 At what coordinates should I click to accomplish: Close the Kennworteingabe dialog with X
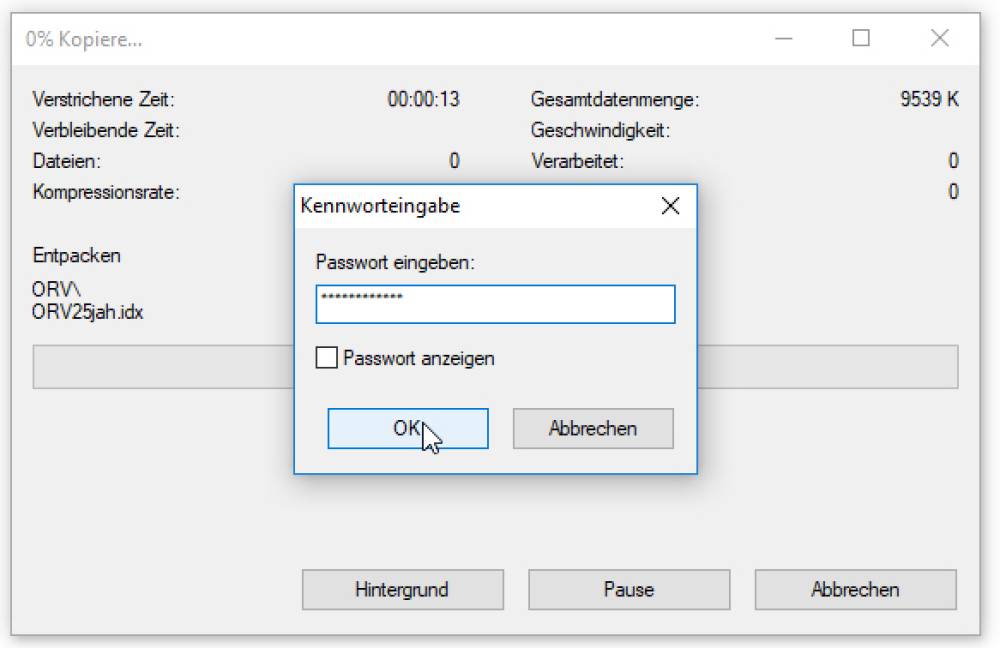pyautogui.click(x=670, y=206)
